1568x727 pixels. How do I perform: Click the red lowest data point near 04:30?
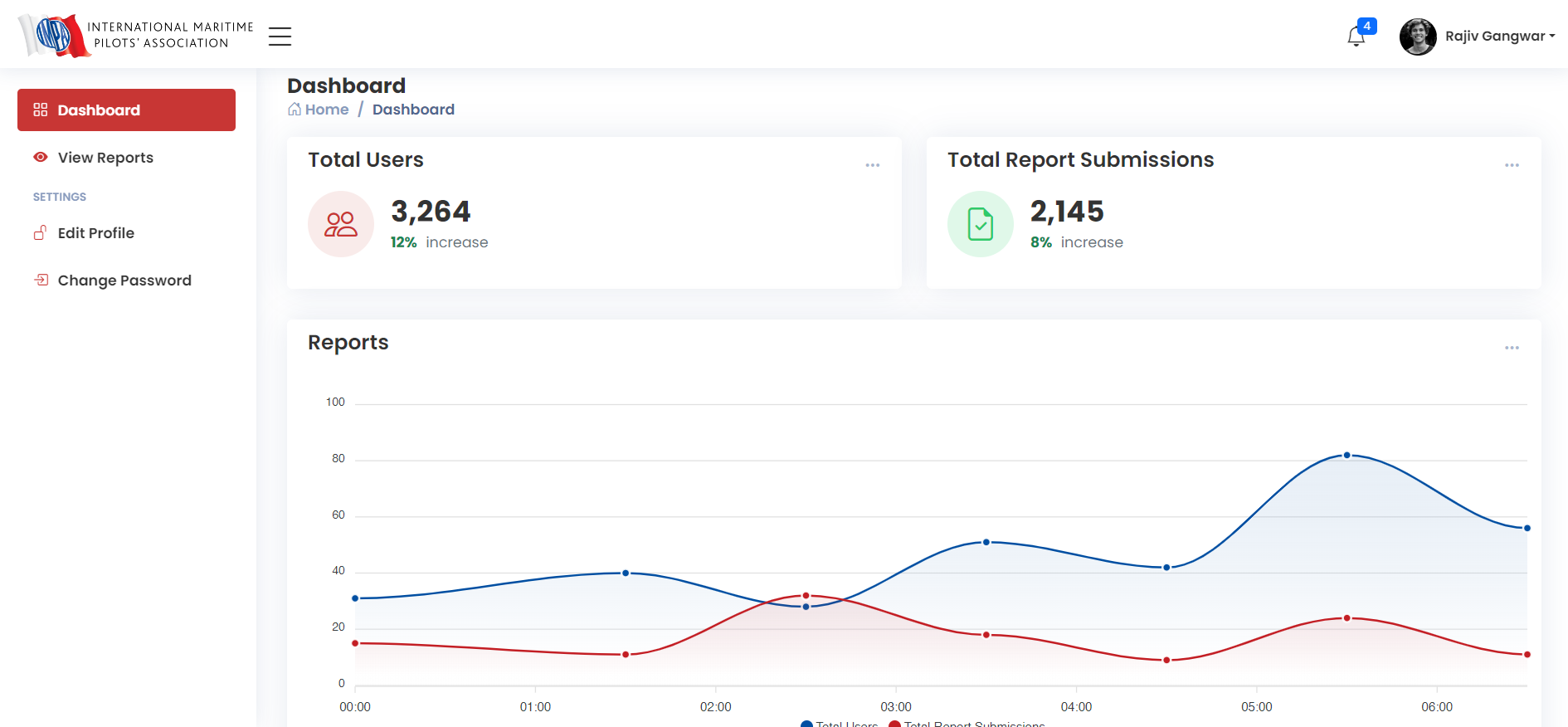point(1166,660)
